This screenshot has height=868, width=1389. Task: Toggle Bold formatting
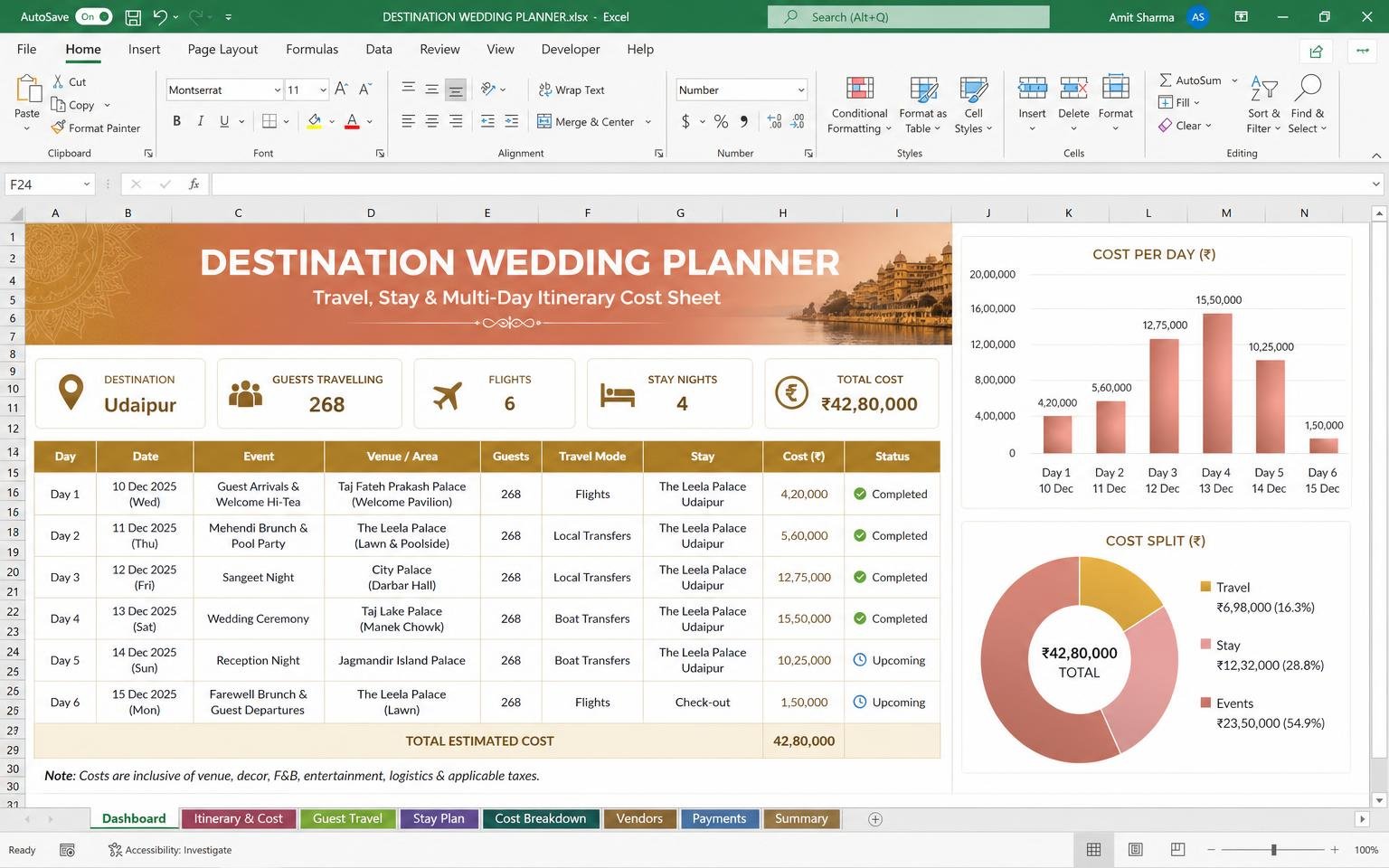click(x=176, y=121)
